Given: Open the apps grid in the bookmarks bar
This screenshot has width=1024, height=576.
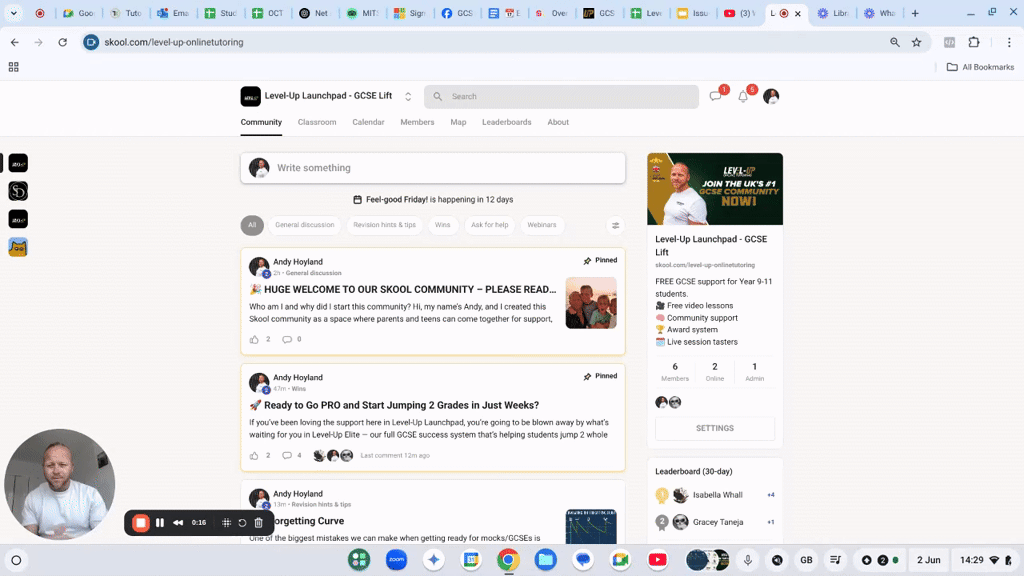Looking at the screenshot, I should click(x=14, y=67).
